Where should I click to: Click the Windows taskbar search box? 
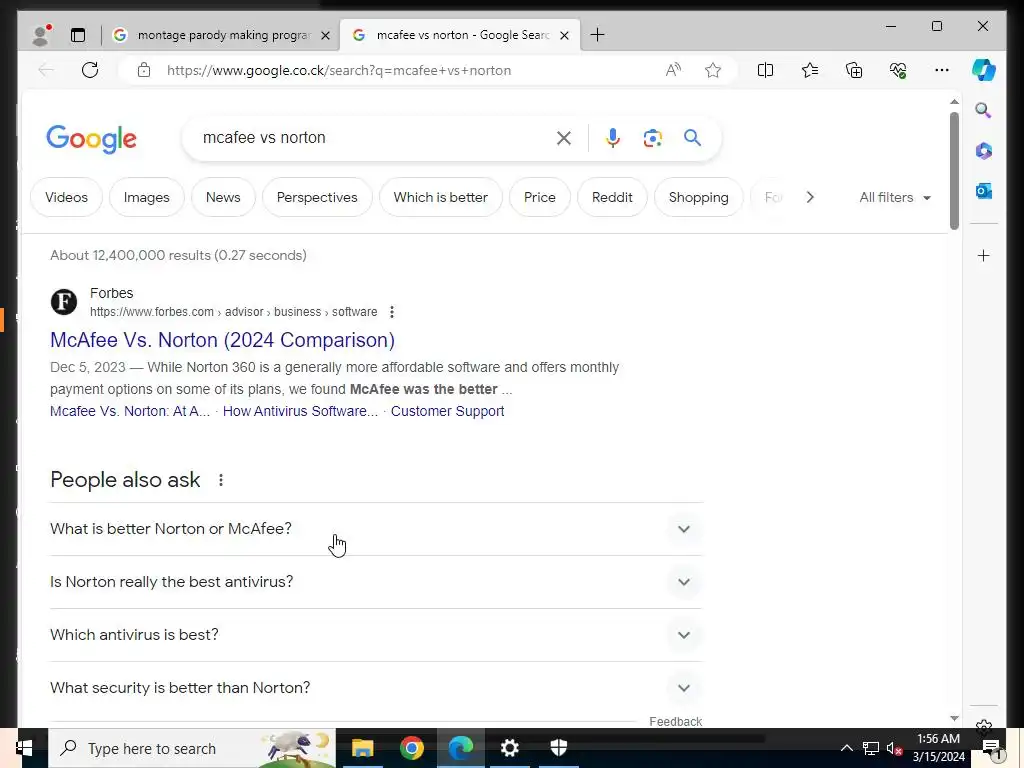tap(192, 748)
